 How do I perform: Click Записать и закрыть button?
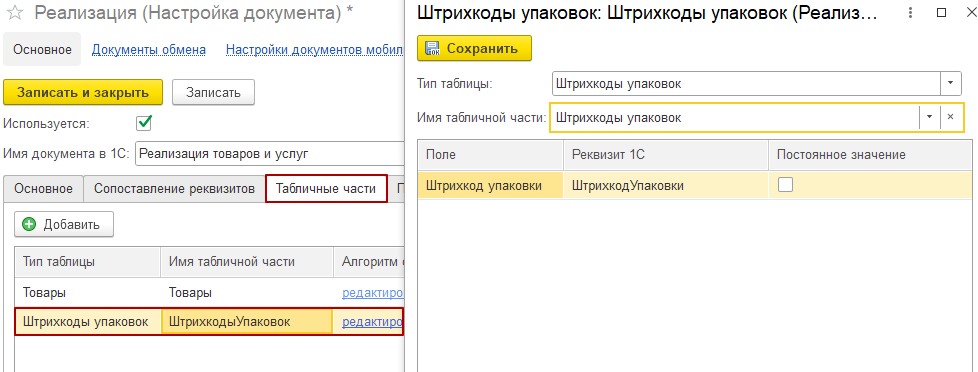pos(83,92)
